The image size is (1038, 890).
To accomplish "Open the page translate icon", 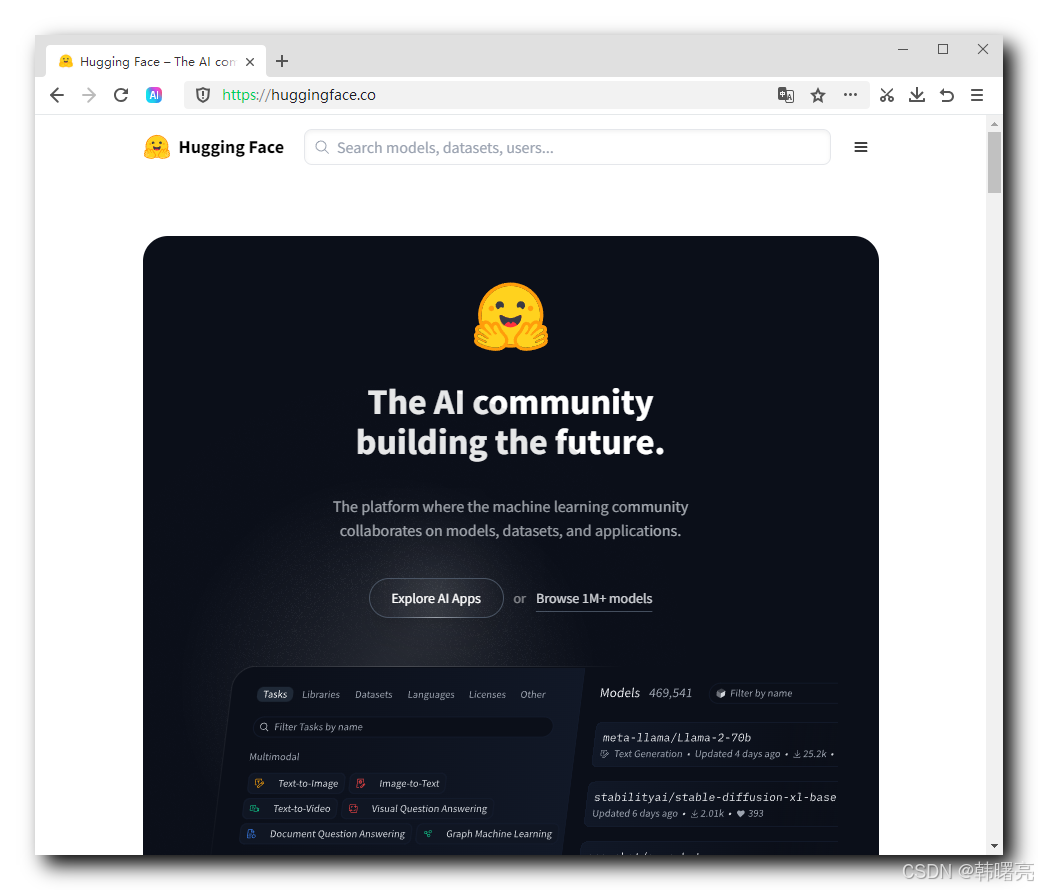I will click(786, 95).
